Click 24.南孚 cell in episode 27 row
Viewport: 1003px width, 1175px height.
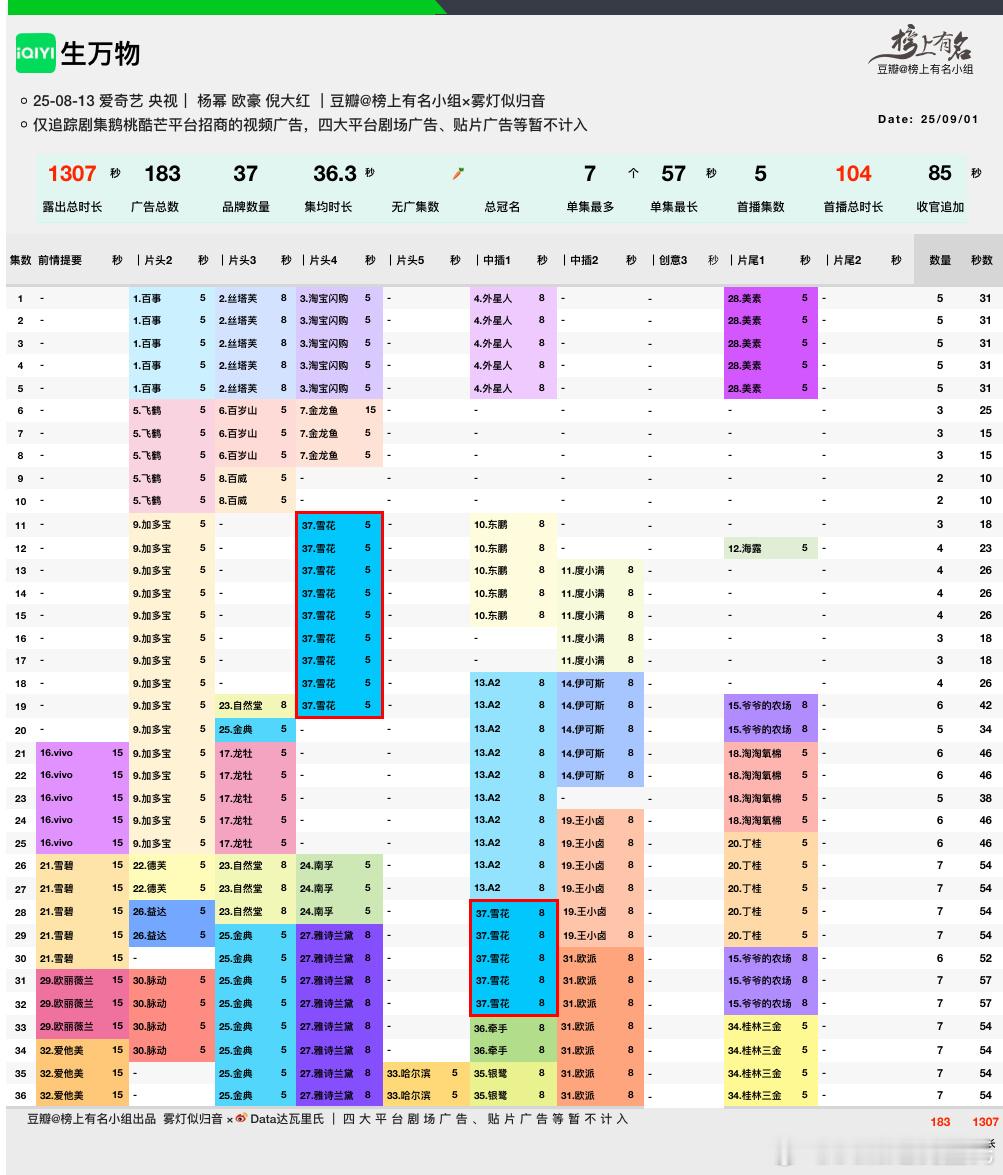pos(340,888)
